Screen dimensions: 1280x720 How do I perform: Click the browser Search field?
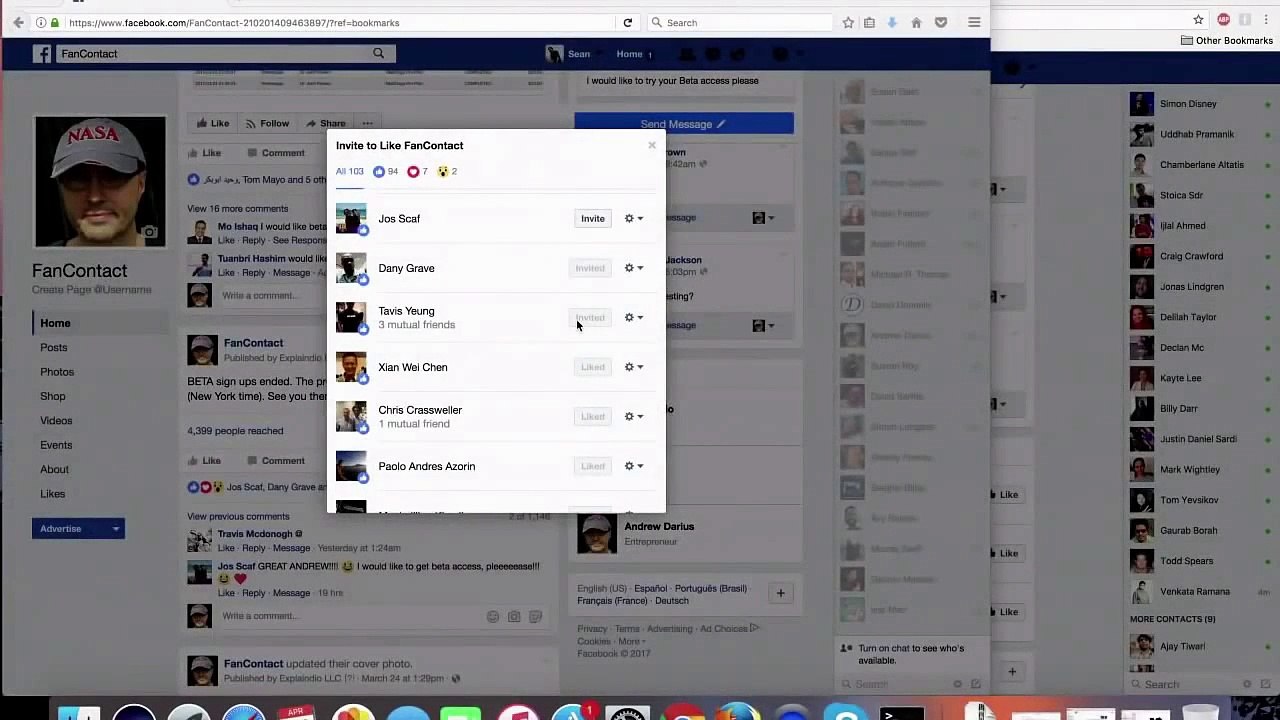pyautogui.click(x=740, y=23)
